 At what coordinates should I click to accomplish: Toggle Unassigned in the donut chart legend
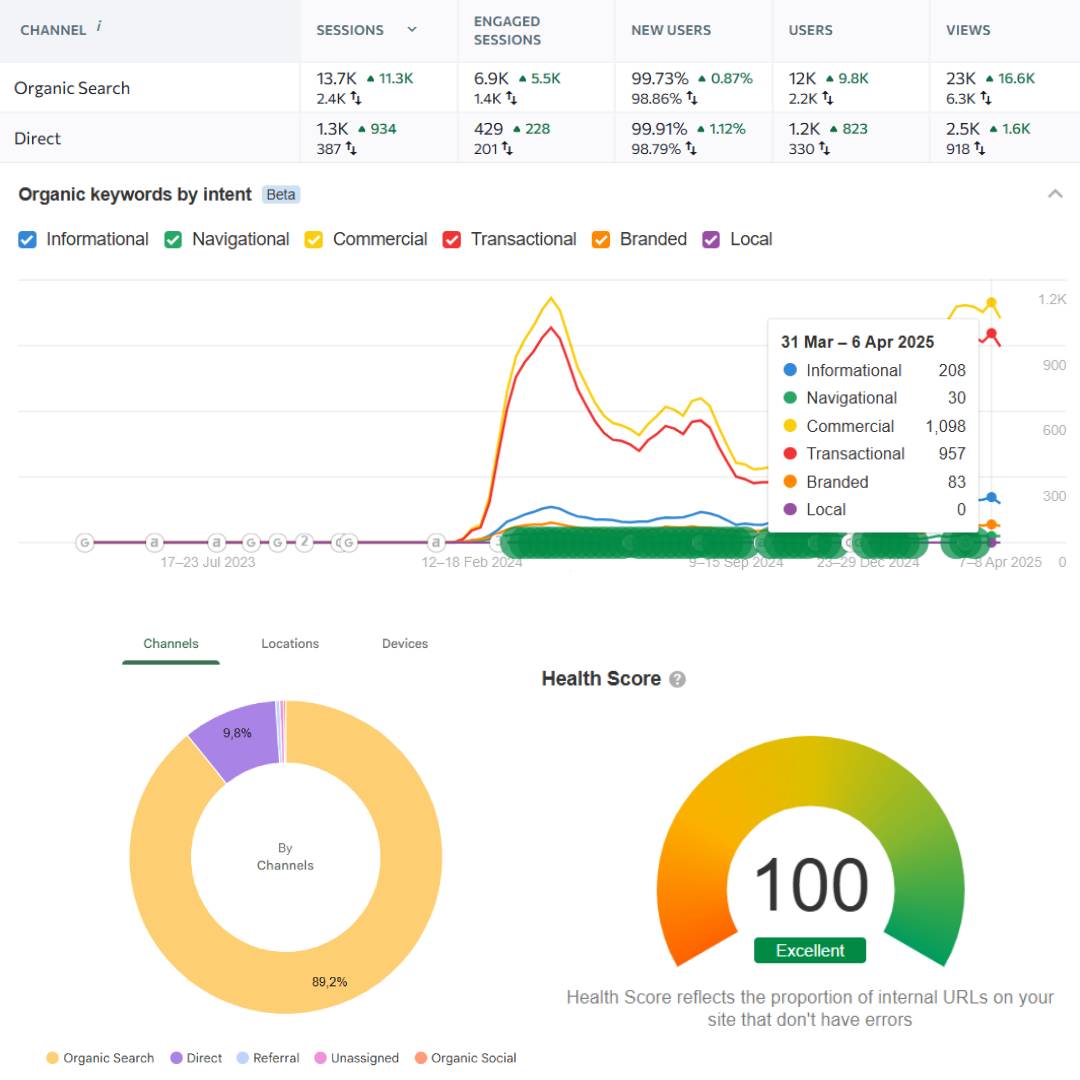[357, 1058]
